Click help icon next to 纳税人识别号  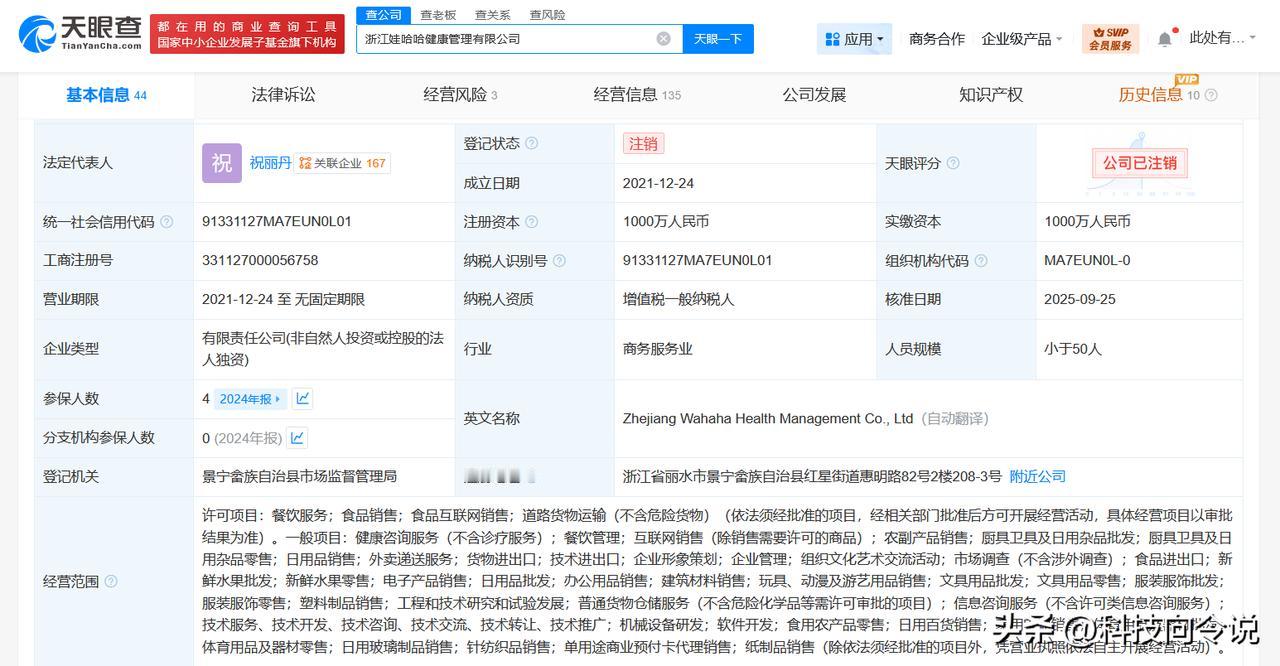559,261
